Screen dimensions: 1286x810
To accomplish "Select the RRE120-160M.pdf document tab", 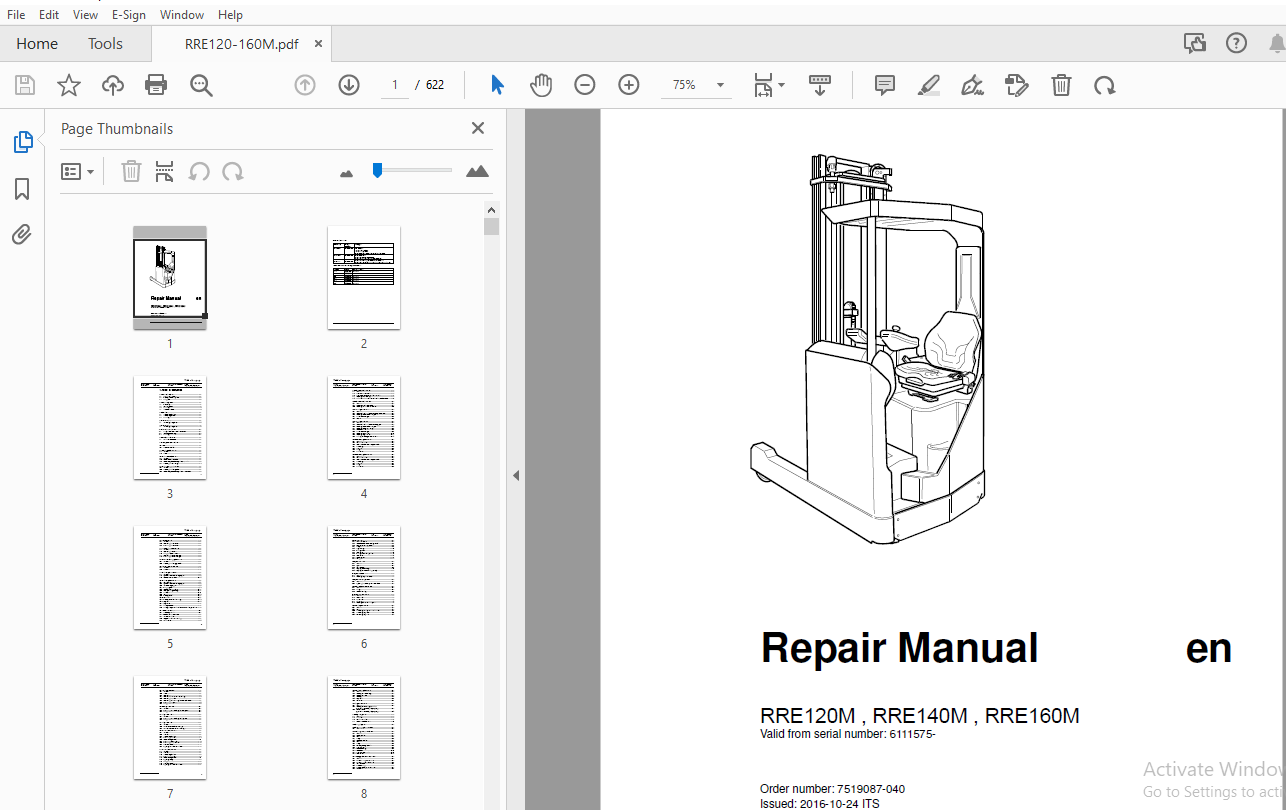I will click(x=241, y=44).
